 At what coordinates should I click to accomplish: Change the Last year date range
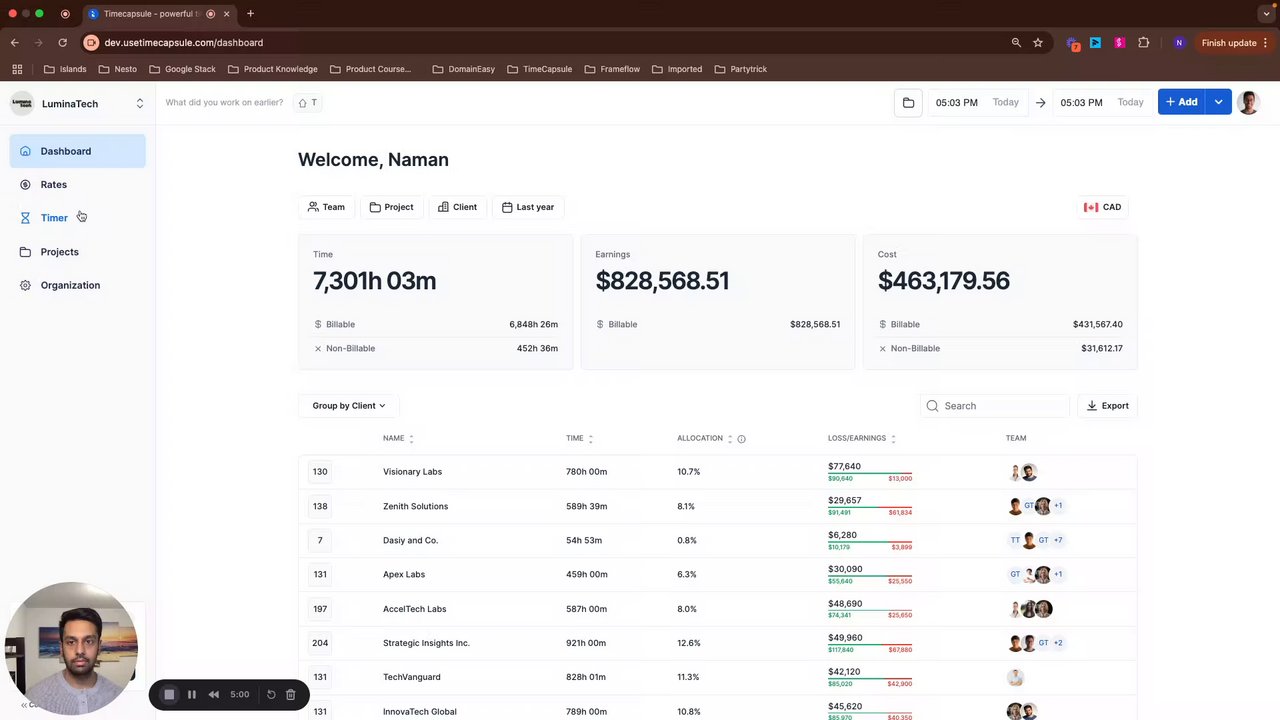(528, 207)
